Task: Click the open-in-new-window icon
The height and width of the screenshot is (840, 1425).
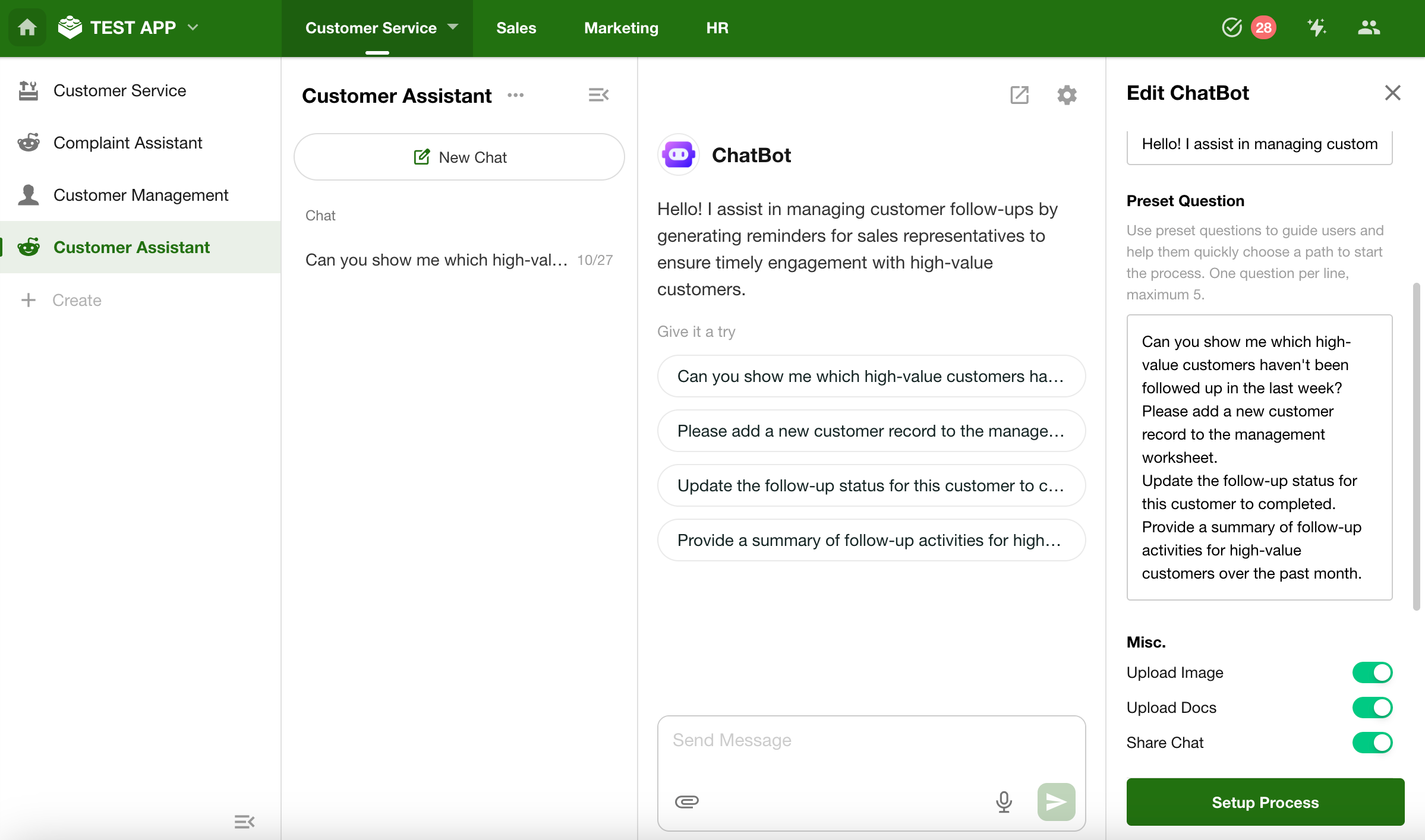Action: click(x=1019, y=95)
